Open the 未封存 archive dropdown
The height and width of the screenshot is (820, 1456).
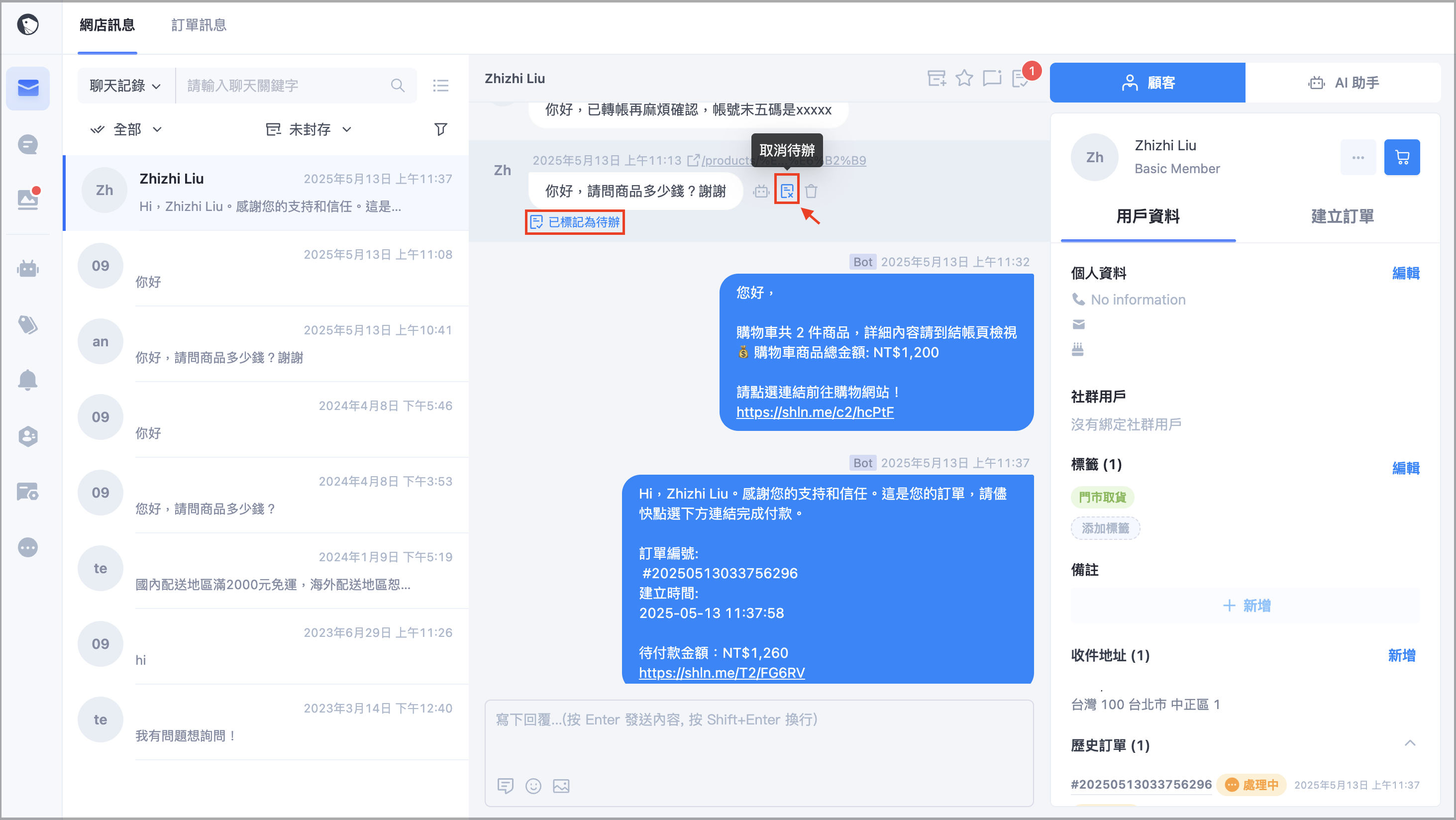(309, 129)
